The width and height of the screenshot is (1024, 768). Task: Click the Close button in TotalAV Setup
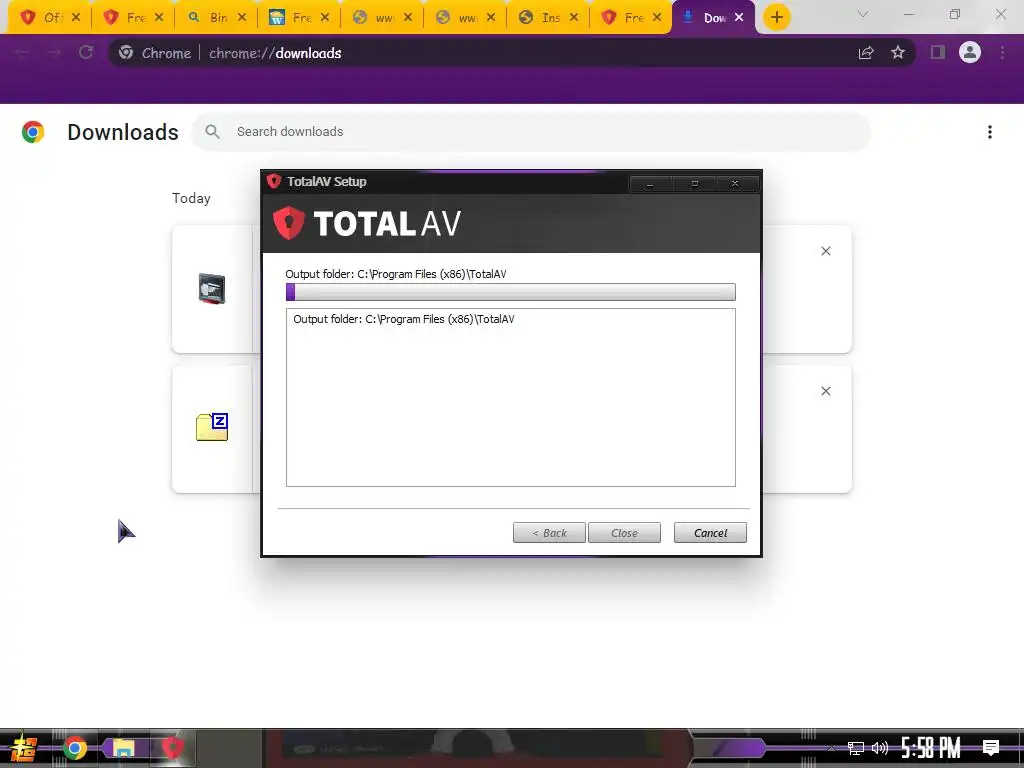tap(624, 533)
